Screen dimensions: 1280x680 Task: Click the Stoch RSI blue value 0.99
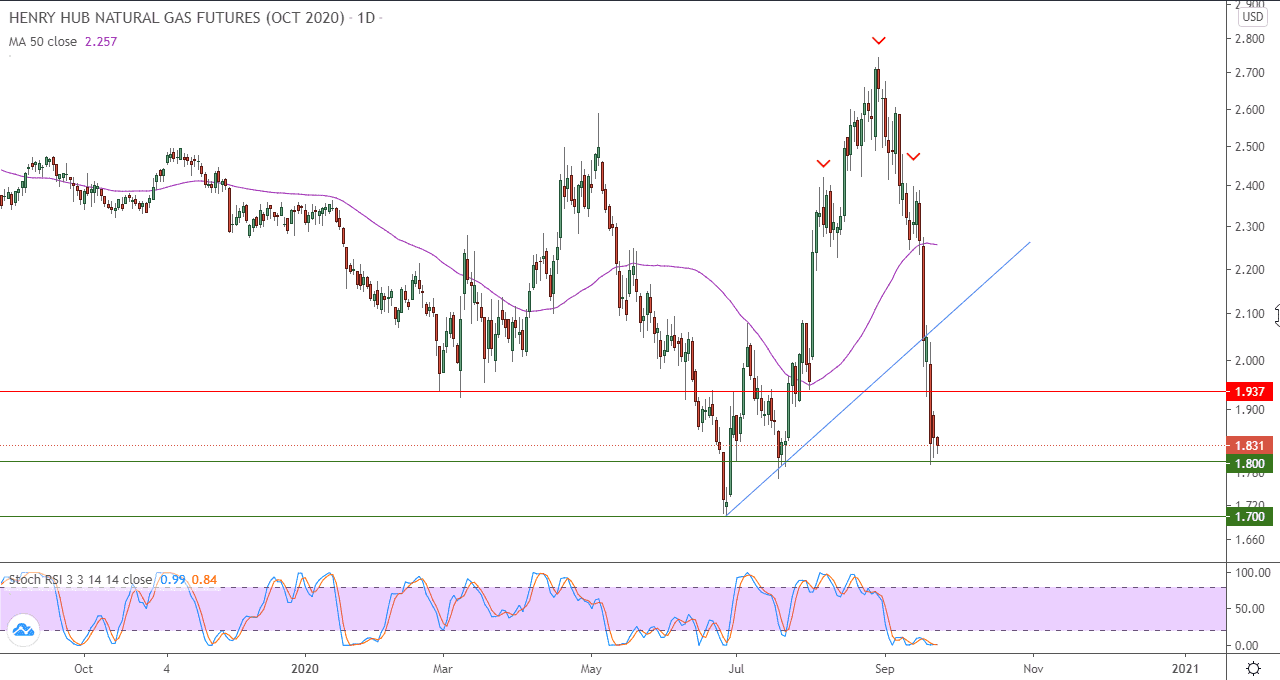point(172,580)
